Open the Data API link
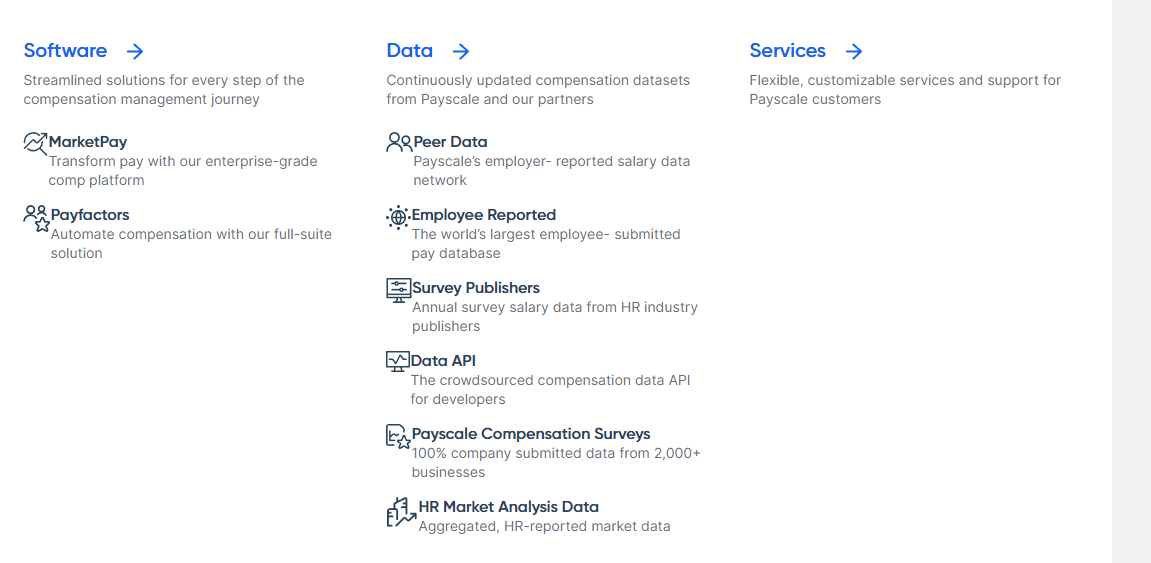This screenshot has width=1151, height=563. coord(443,360)
